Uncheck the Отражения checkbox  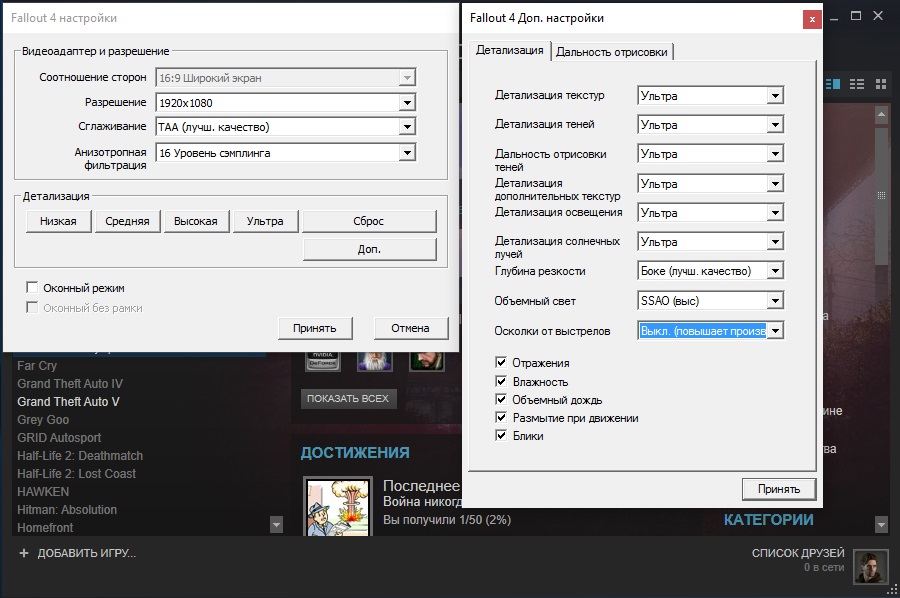click(x=501, y=362)
